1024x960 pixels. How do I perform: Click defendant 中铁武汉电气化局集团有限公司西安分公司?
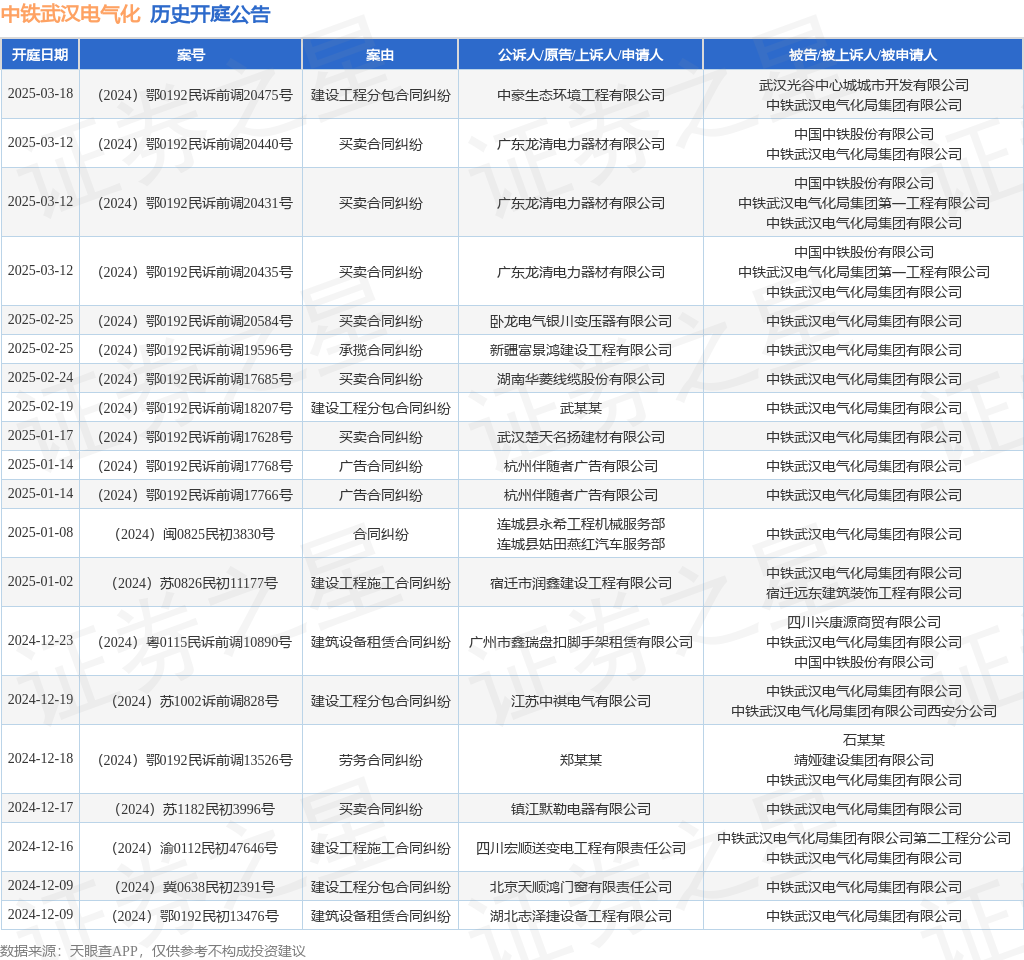tap(863, 711)
